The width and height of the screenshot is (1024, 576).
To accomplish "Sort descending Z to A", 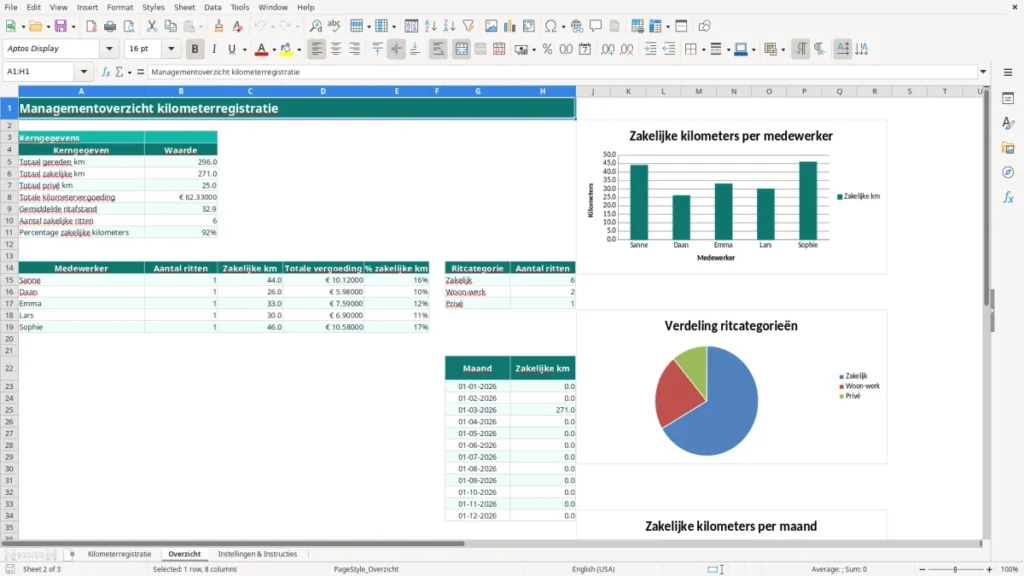I will click(449, 26).
